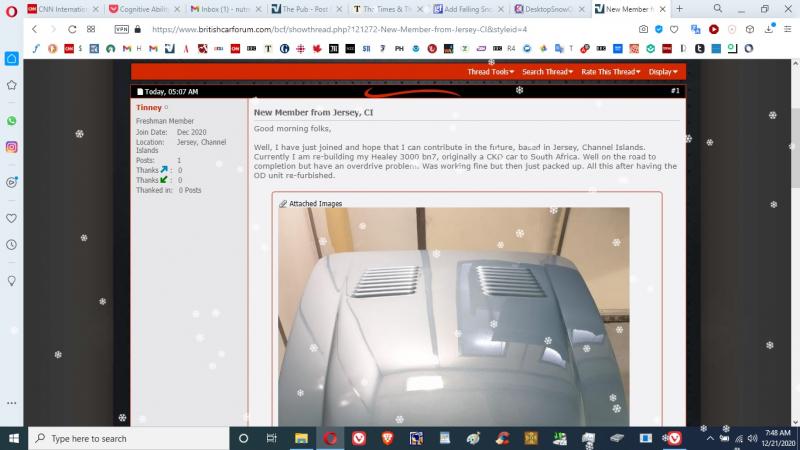800x450 pixels.
Task: Open the Opera sidebar Bookmarks star
Action: click(11, 85)
